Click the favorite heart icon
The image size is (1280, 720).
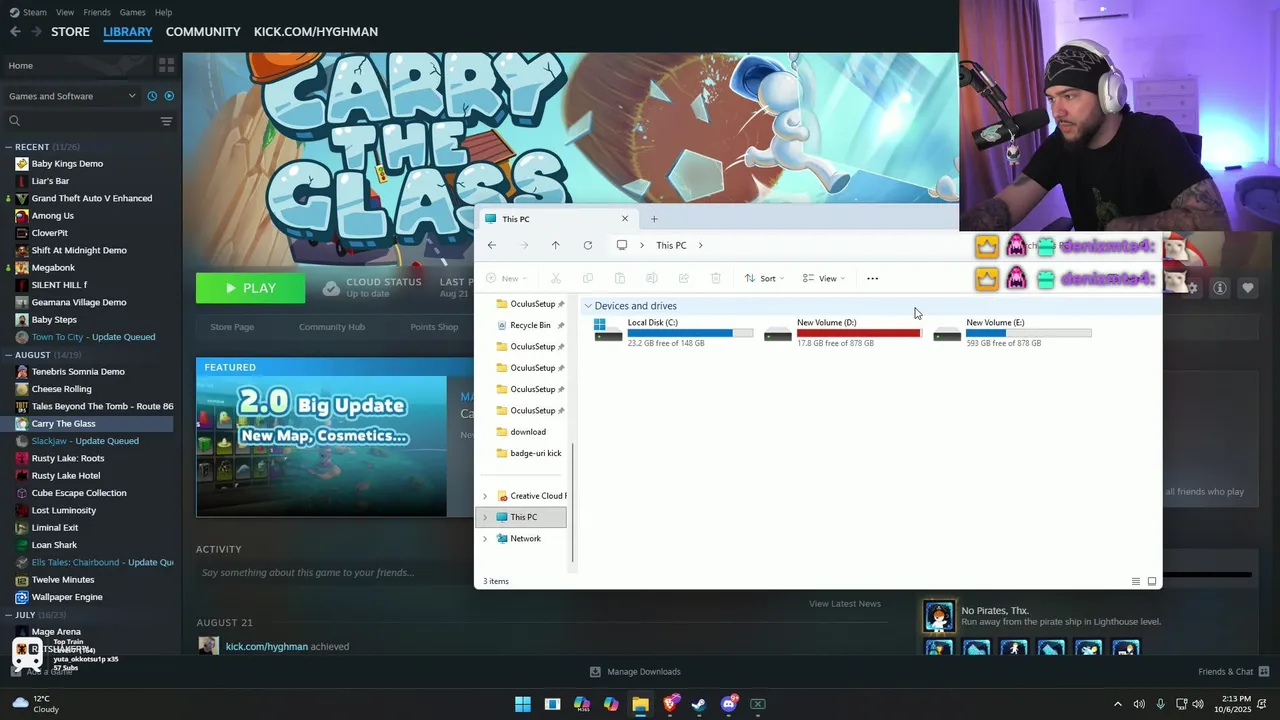pyautogui.click(x=1248, y=288)
